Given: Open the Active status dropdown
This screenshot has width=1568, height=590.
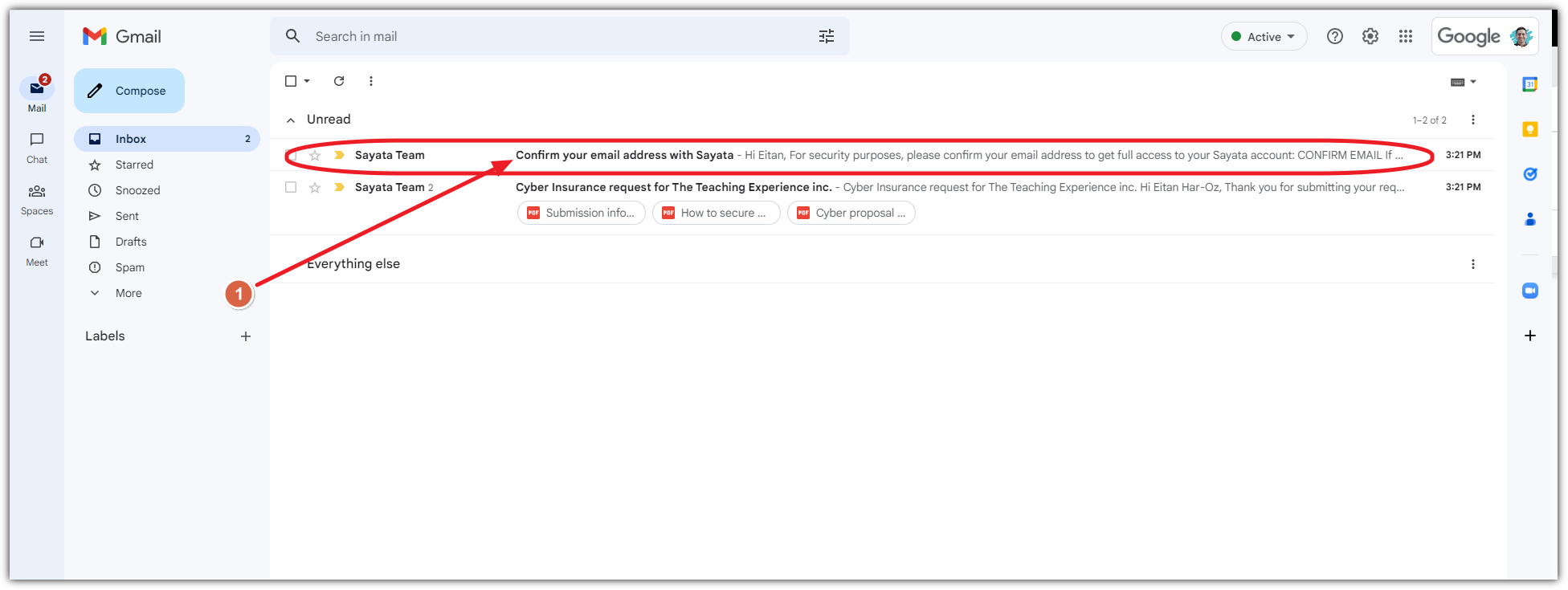Looking at the screenshot, I should coord(1264,36).
